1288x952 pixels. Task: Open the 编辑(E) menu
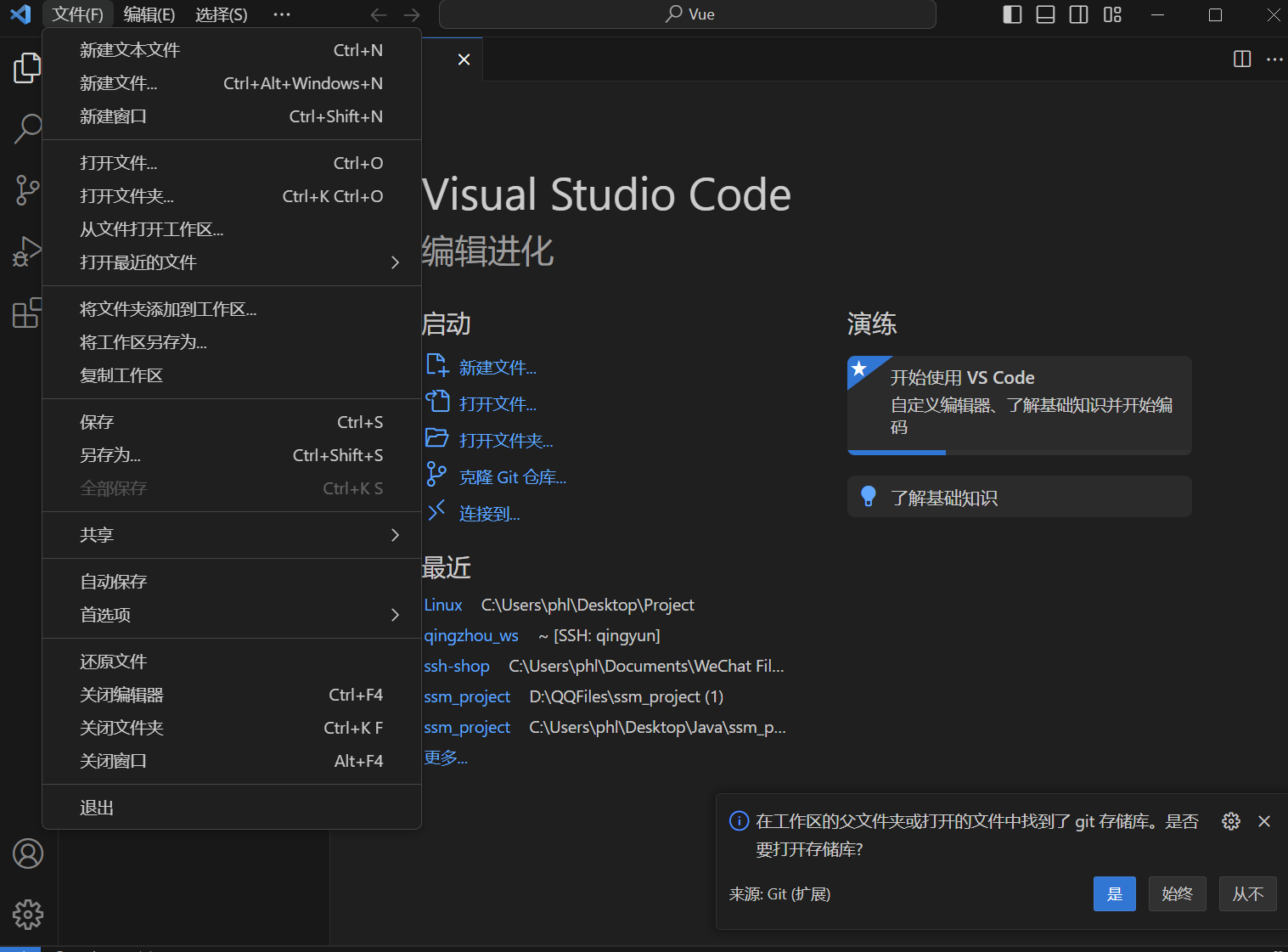coord(149,14)
